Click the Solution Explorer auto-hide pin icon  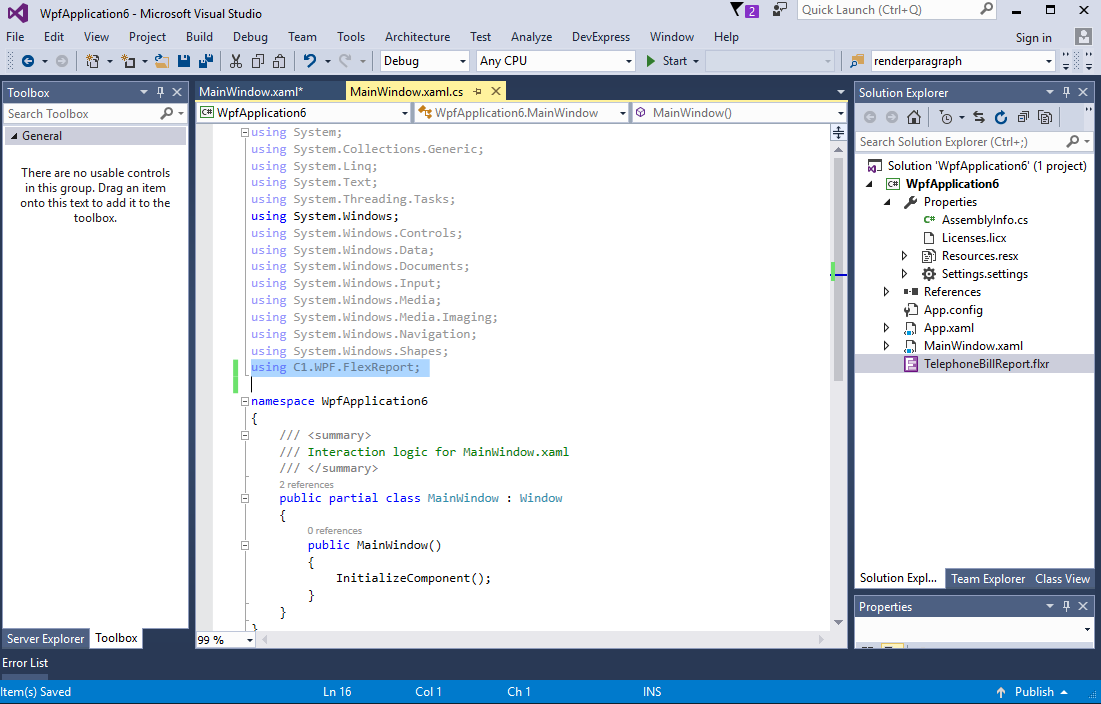[x=1066, y=92]
